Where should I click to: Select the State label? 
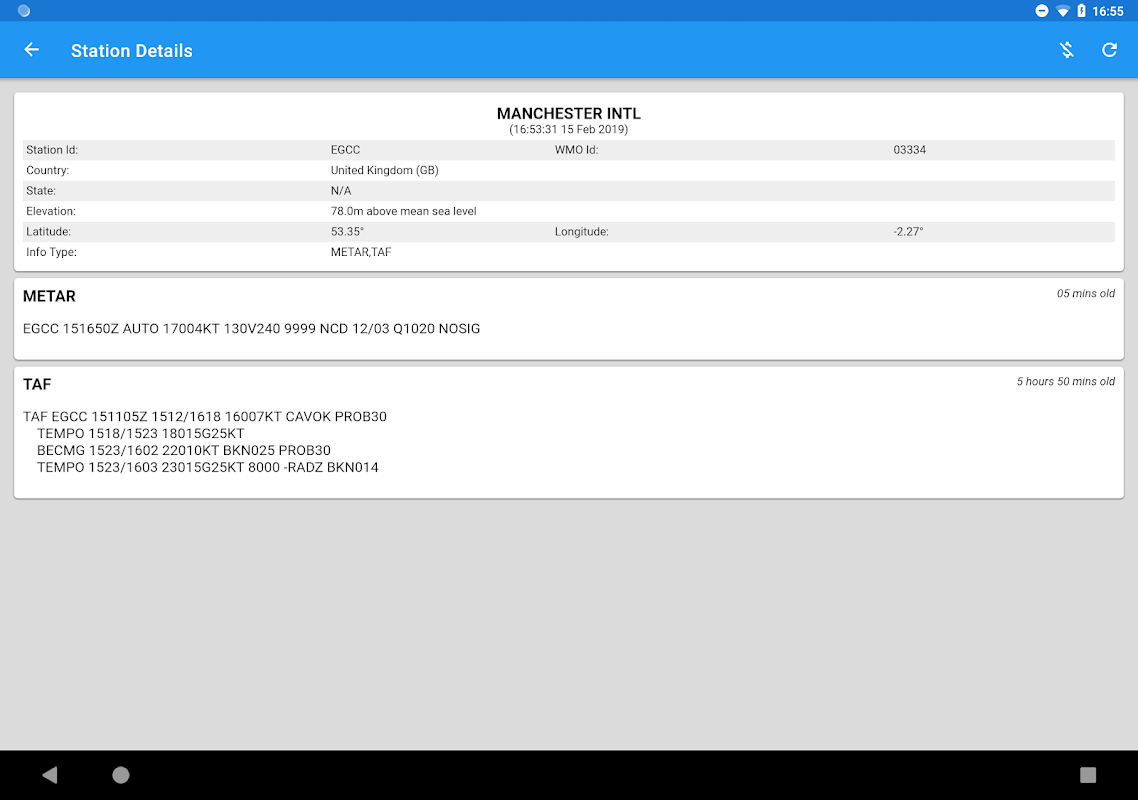[x=41, y=190]
